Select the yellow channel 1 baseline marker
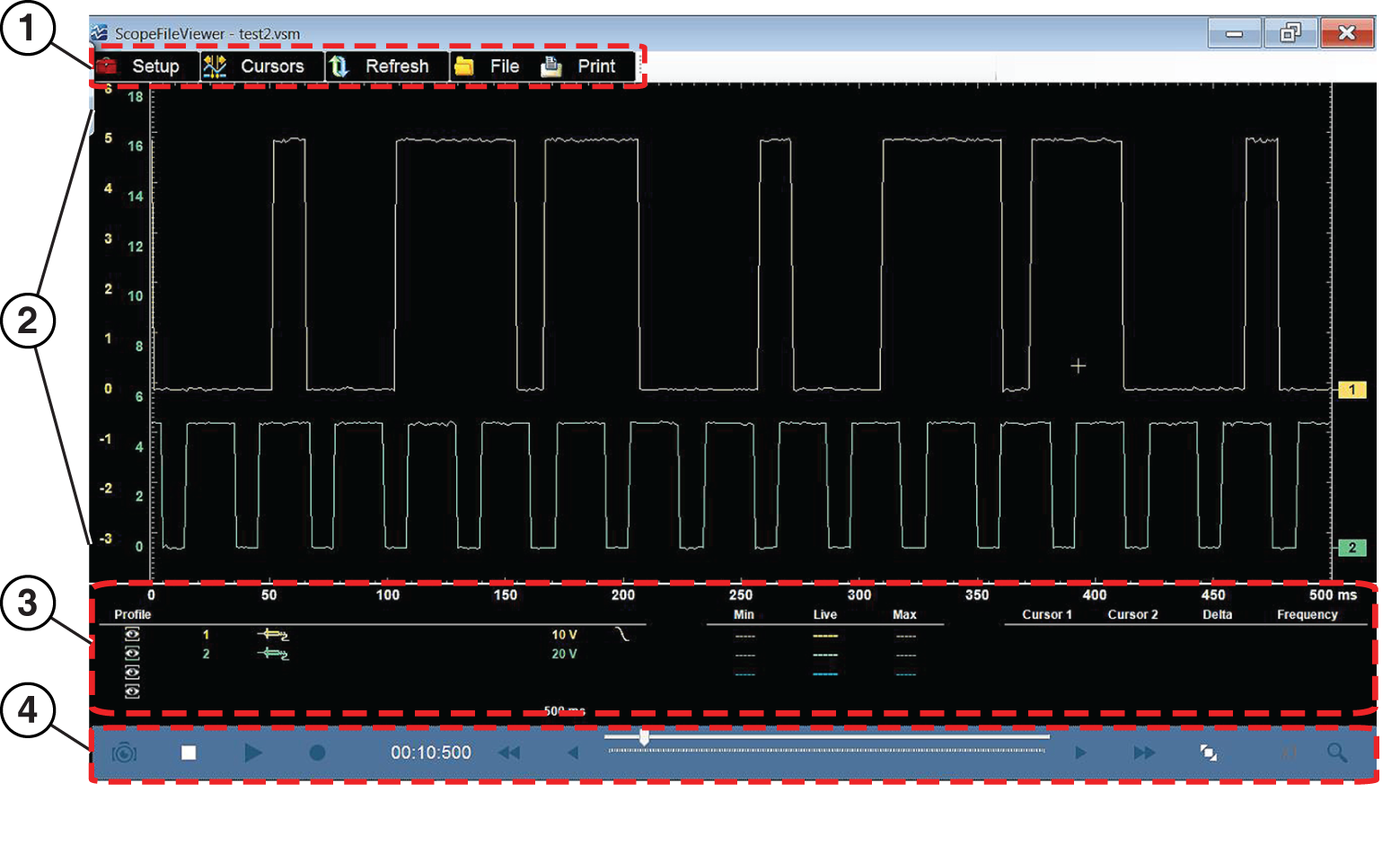Screen dimensions: 1400x845 tap(1352, 390)
